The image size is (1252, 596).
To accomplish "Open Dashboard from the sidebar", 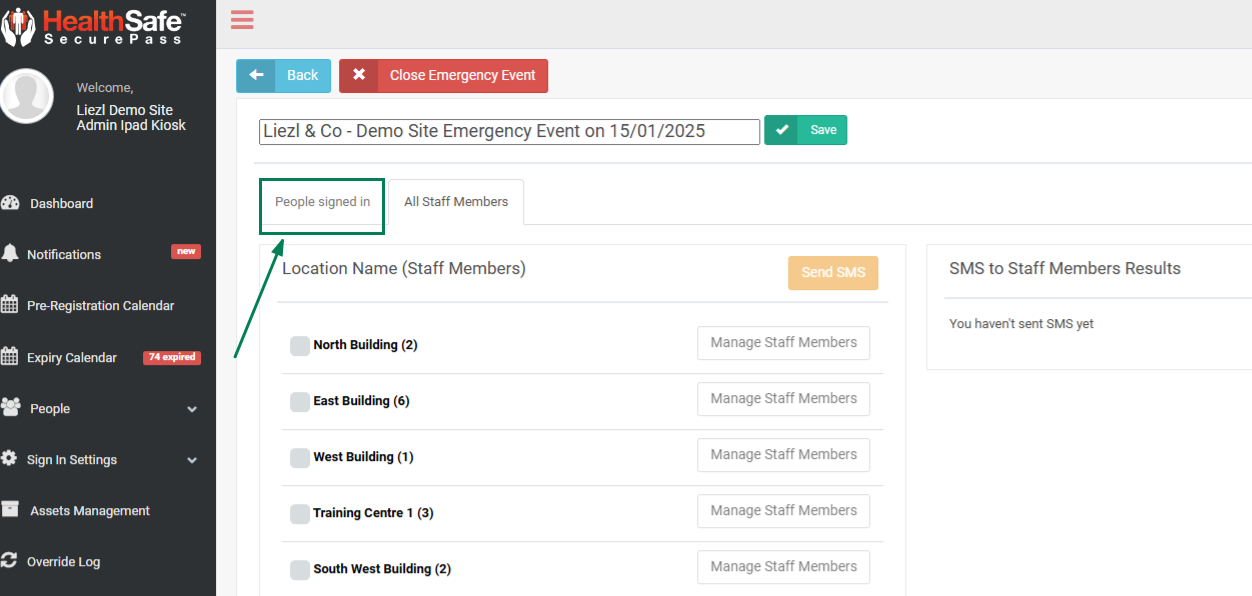I will (x=61, y=203).
